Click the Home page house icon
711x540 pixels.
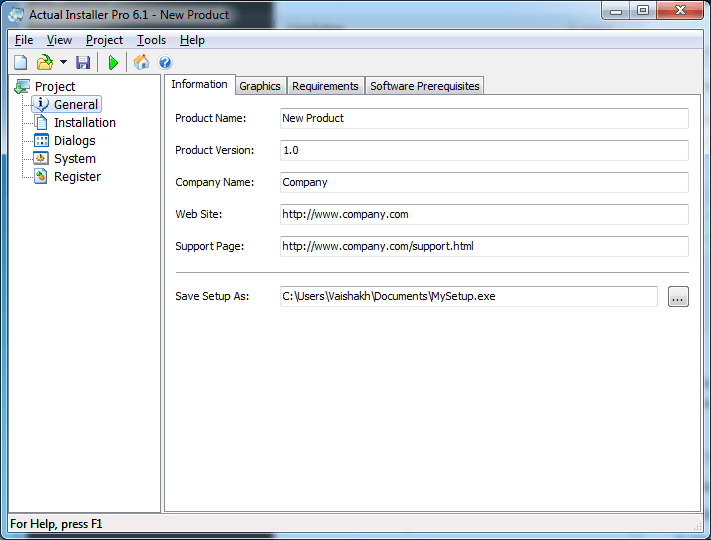tap(141, 62)
